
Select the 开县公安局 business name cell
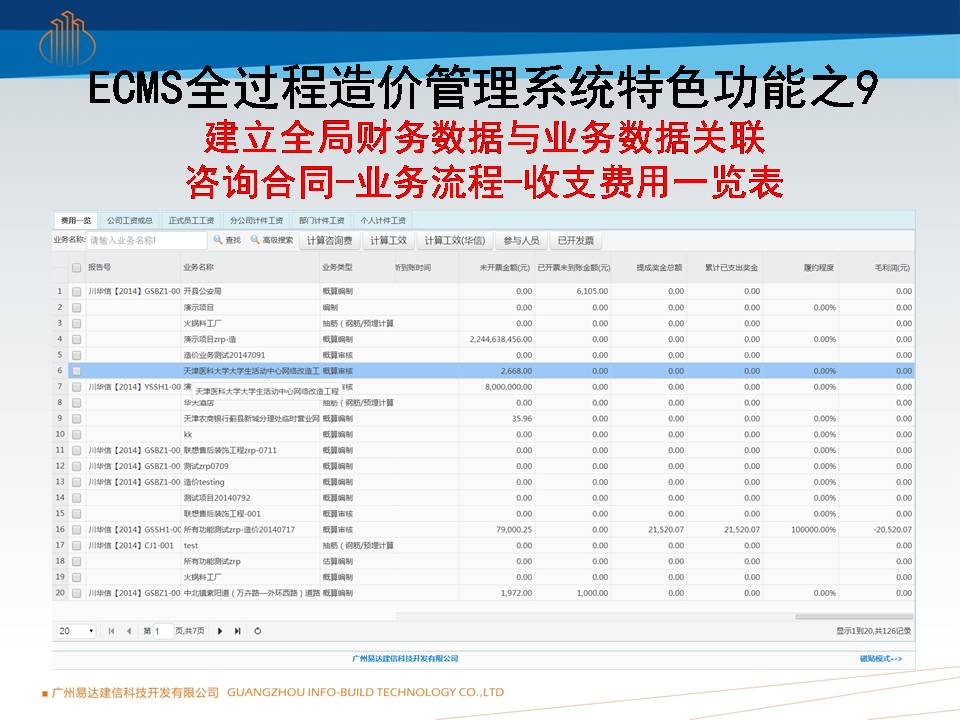(203, 291)
